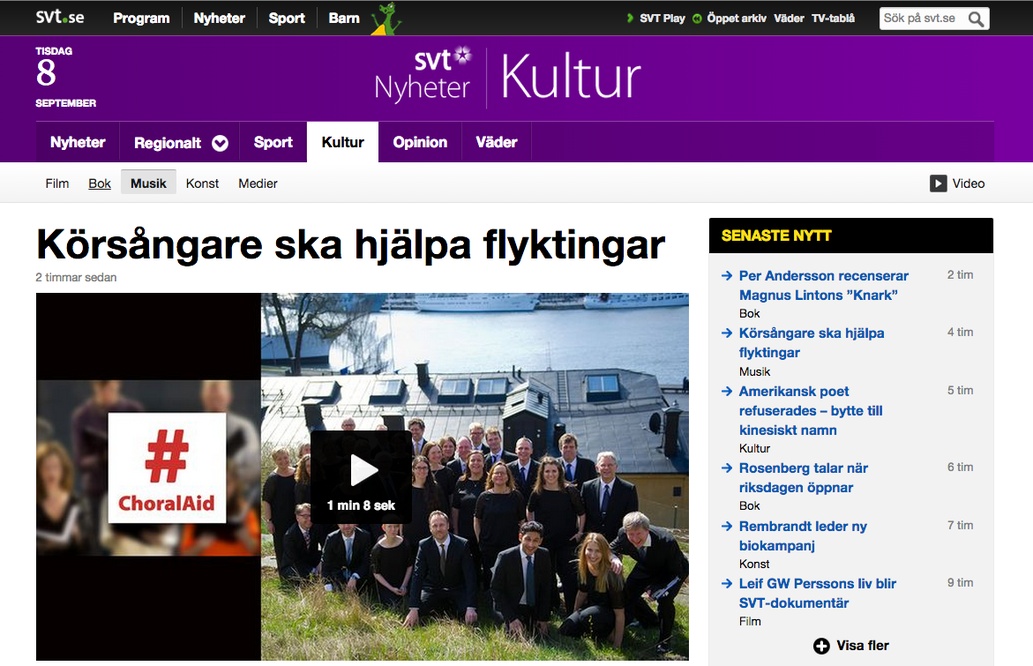Go to Öppet arkiv

pos(736,18)
